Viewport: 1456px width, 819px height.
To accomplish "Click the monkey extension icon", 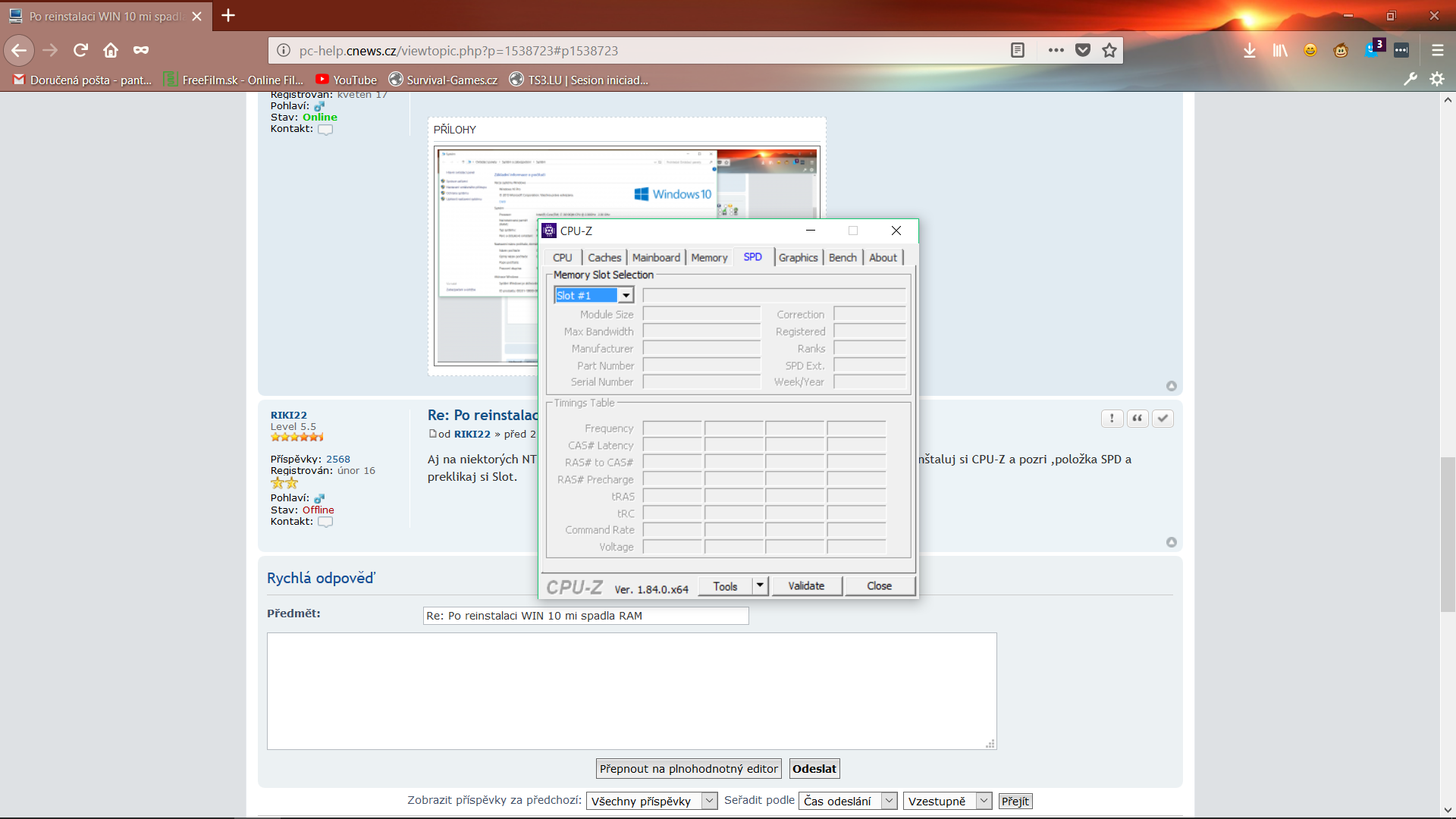I will tap(1341, 51).
